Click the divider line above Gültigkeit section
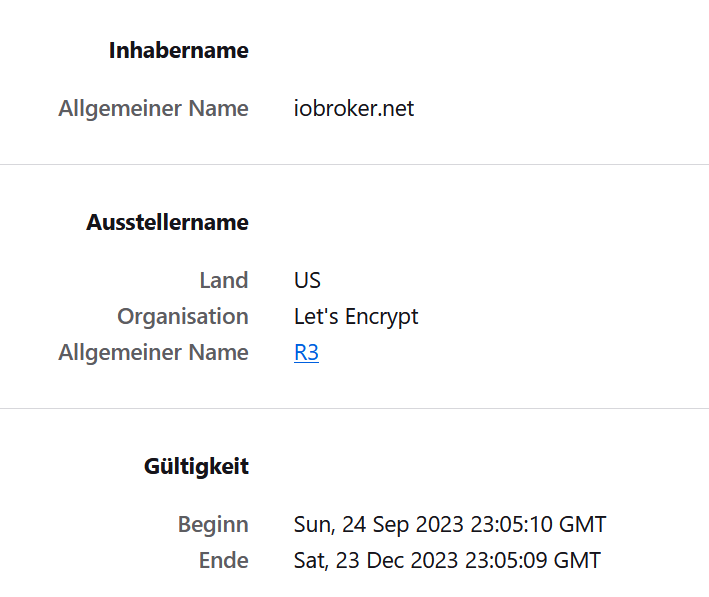 click(354, 408)
